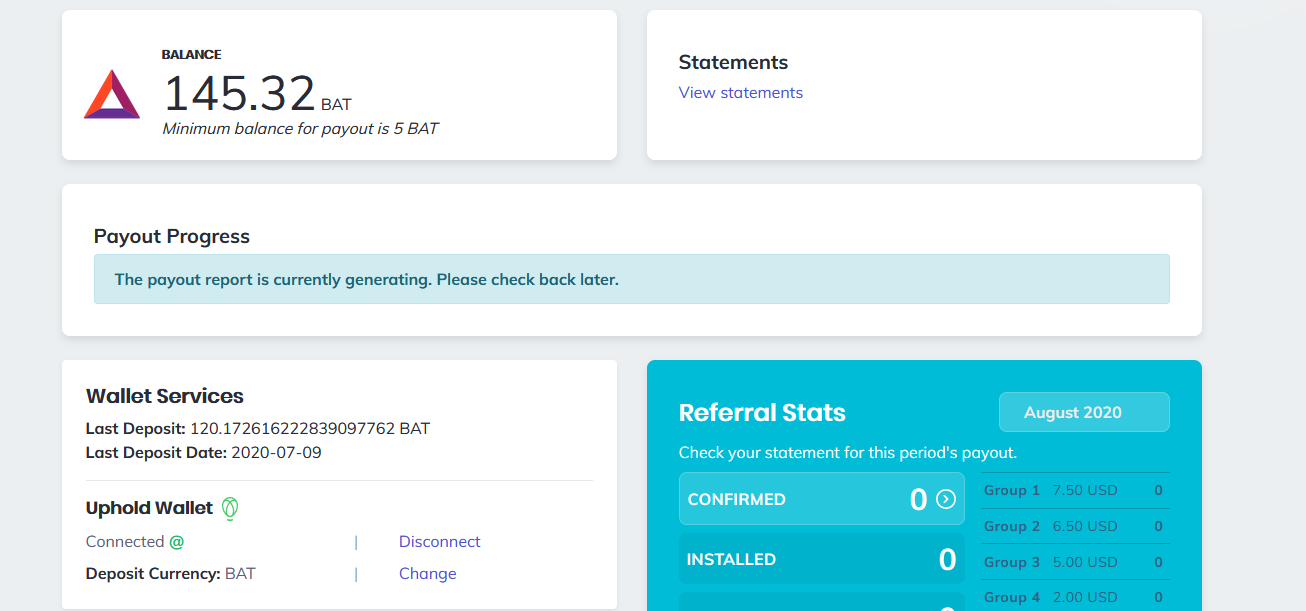Click the payout report generating notice
This screenshot has width=1306, height=611.
click(x=631, y=279)
